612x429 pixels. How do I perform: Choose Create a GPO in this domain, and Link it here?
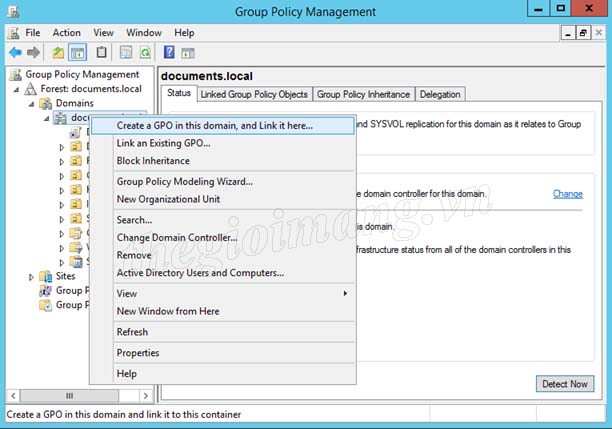click(x=223, y=126)
